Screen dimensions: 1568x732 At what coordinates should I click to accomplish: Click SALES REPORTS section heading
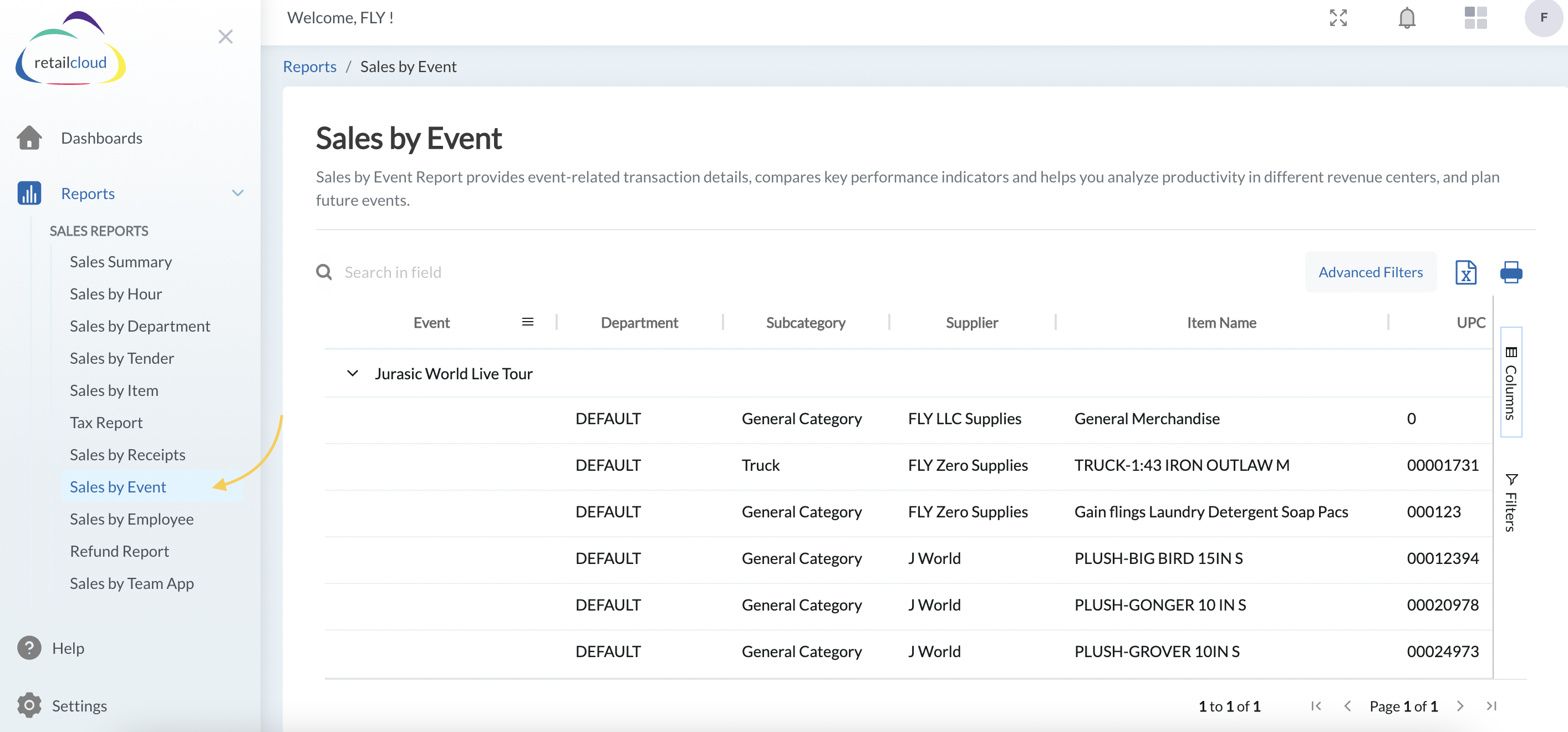(x=99, y=231)
